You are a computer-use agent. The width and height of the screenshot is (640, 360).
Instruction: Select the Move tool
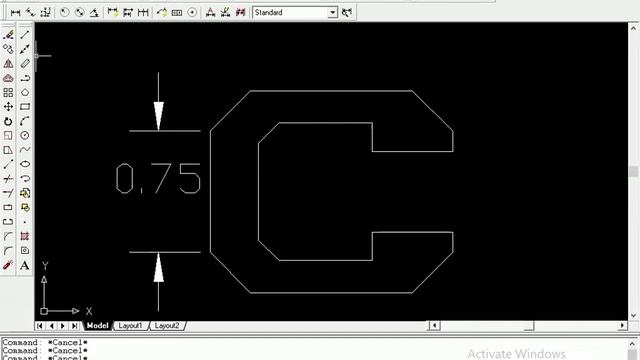pyautogui.click(x=8, y=107)
